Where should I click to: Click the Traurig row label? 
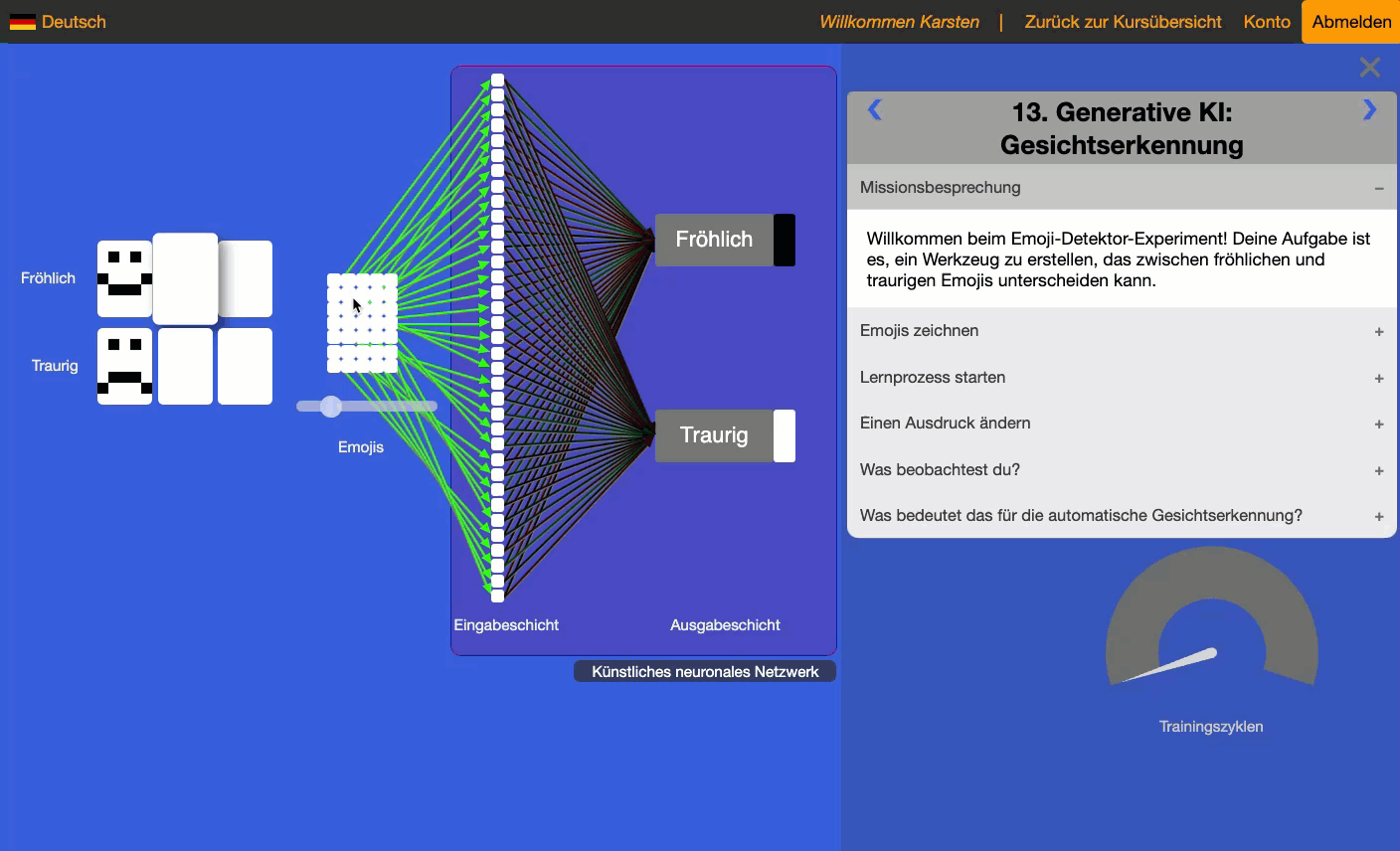[x=55, y=366]
